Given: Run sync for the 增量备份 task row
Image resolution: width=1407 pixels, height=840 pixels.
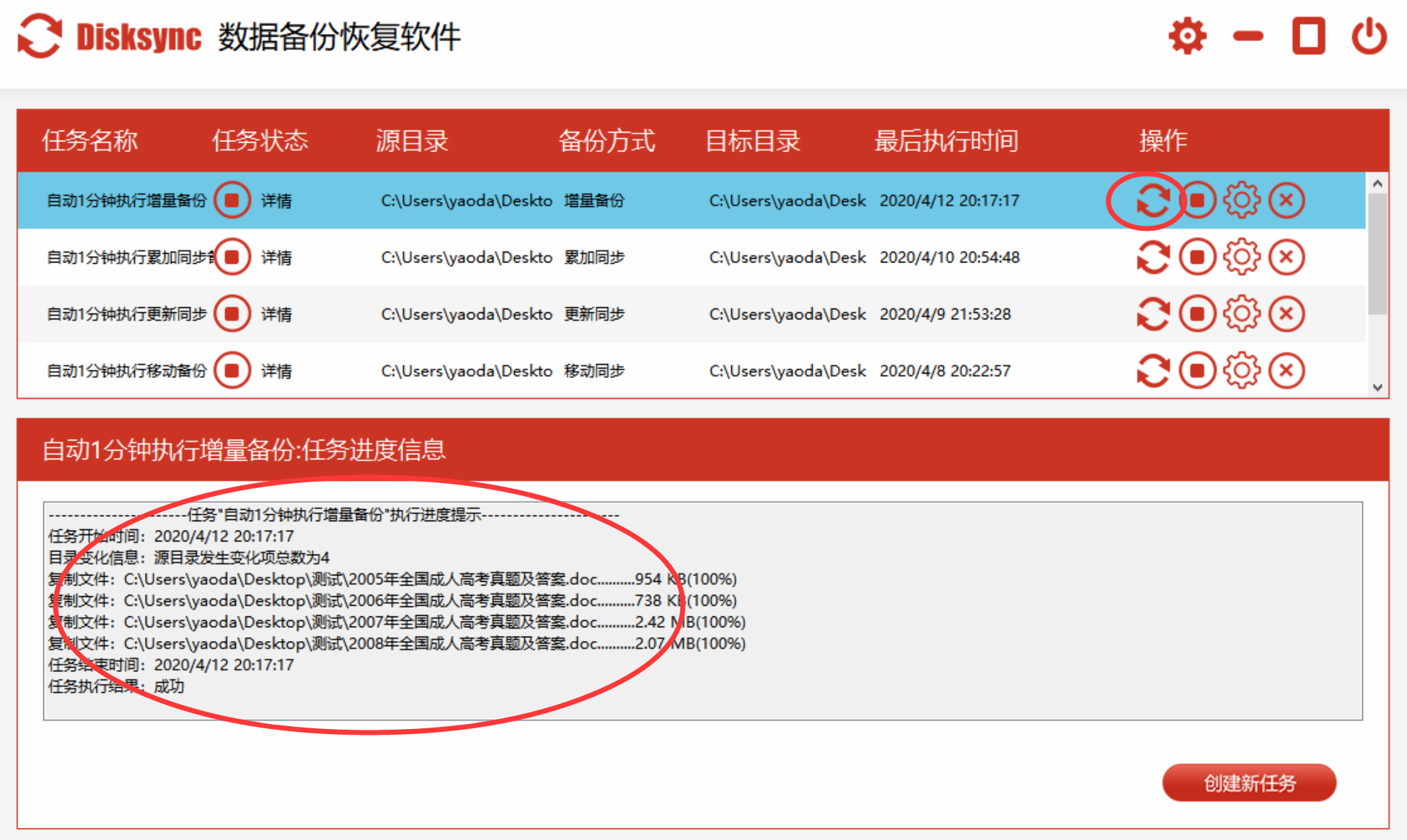Looking at the screenshot, I should click(1152, 200).
